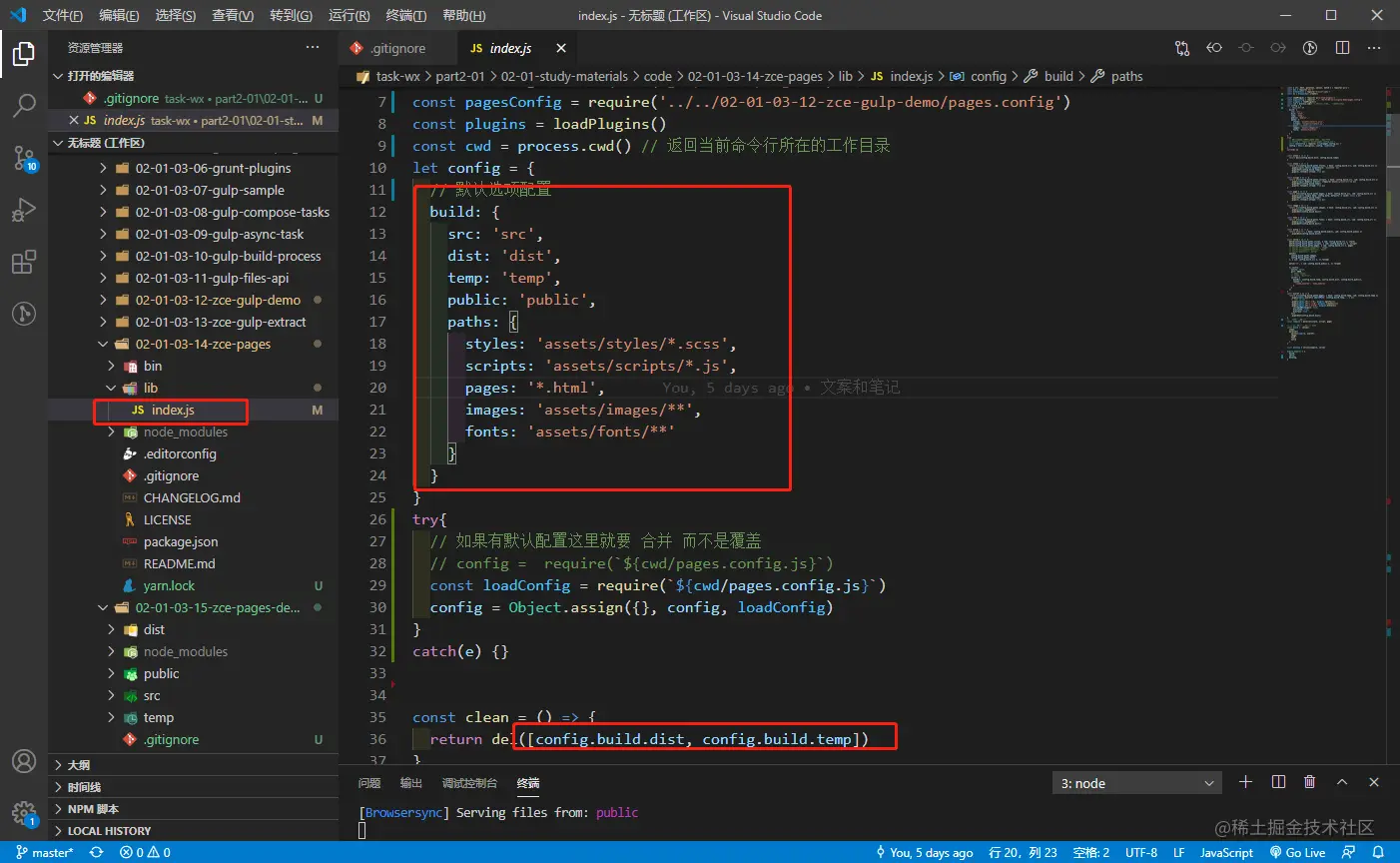This screenshot has width=1400, height=863.
Task: Open the Extensions view icon
Action: (24, 263)
